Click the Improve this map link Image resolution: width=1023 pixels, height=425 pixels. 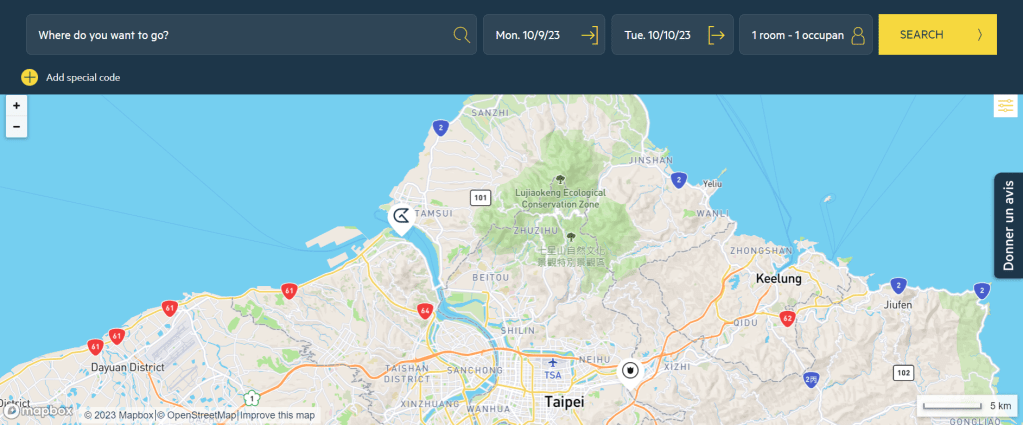coord(277,415)
